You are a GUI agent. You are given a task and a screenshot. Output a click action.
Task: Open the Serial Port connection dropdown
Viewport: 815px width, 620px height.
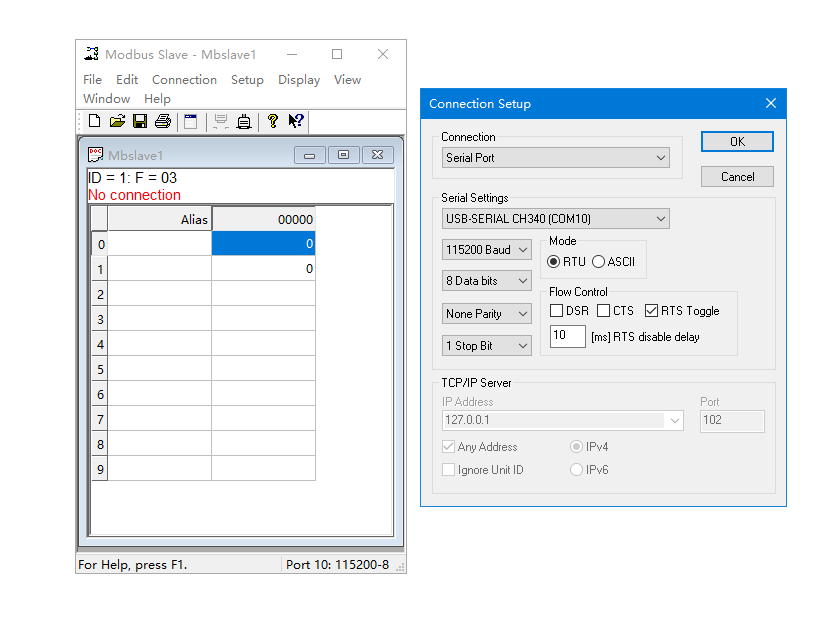(556, 158)
